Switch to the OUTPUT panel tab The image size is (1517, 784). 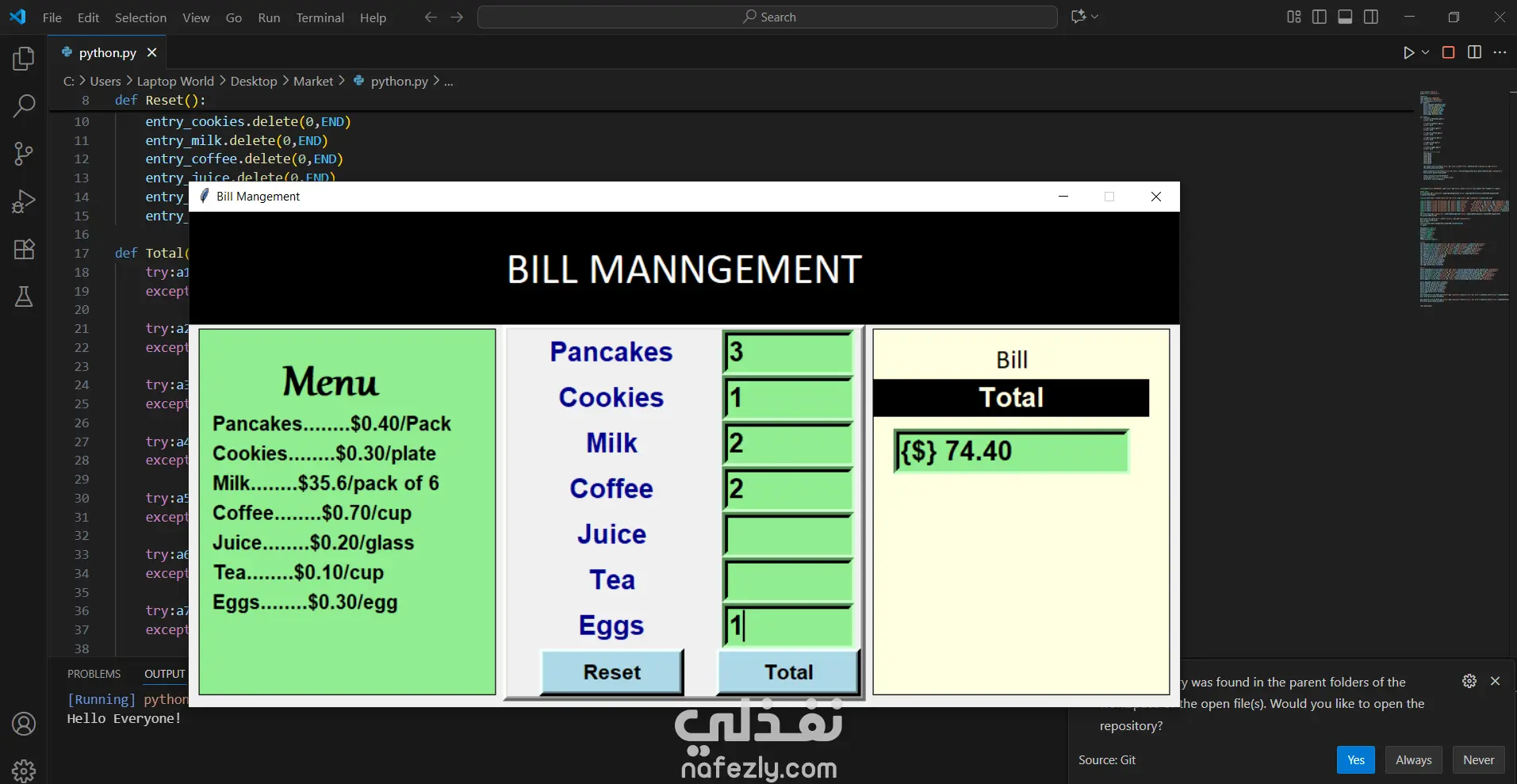pyautogui.click(x=165, y=674)
